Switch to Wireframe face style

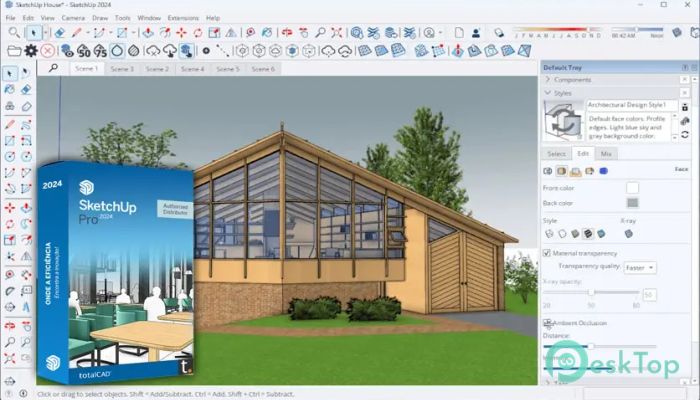549,233
